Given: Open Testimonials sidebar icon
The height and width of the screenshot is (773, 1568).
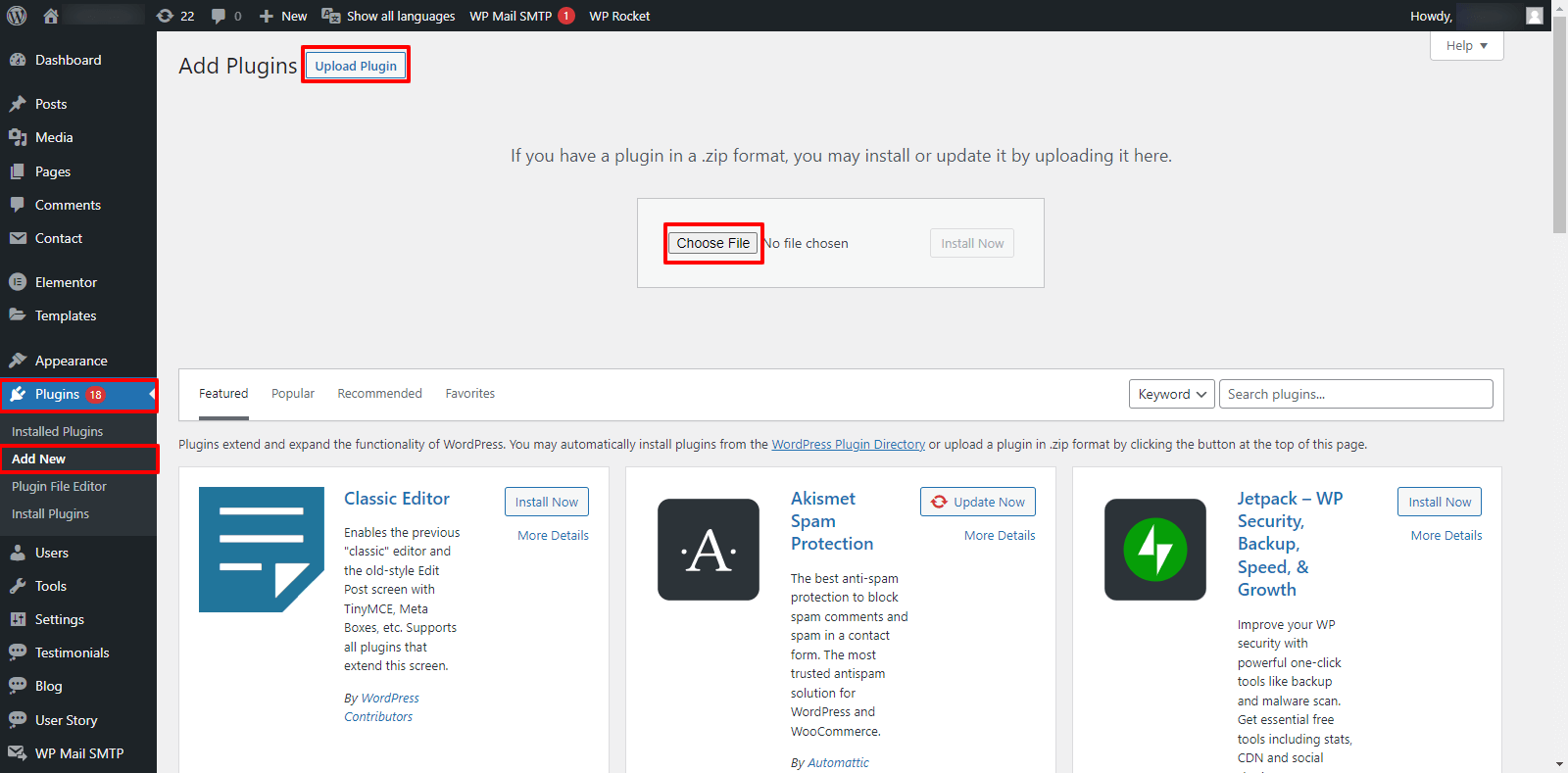Looking at the screenshot, I should point(18,652).
